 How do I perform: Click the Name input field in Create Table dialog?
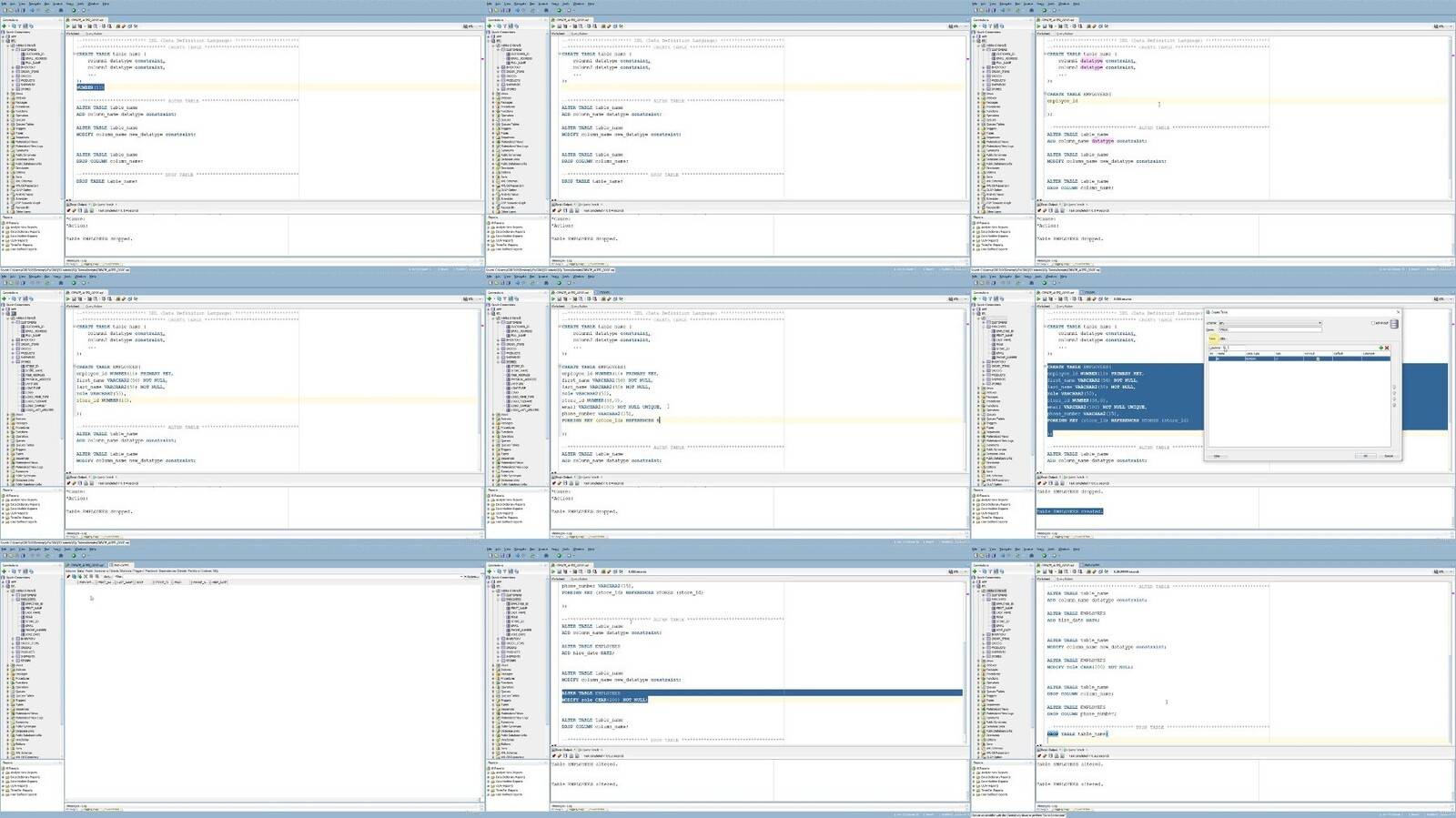point(1269,329)
